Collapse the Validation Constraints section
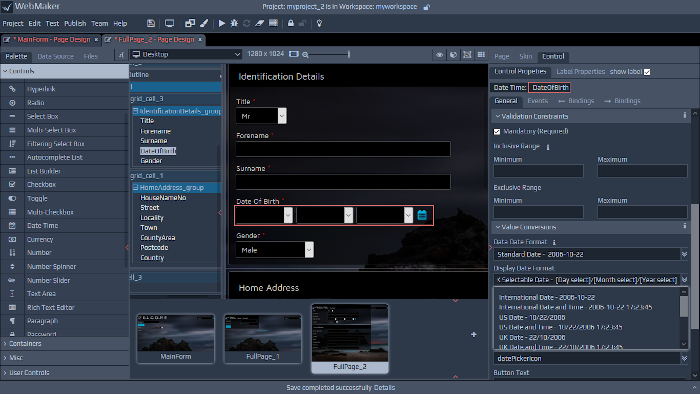This screenshot has width=700, height=394. pos(498,116)
